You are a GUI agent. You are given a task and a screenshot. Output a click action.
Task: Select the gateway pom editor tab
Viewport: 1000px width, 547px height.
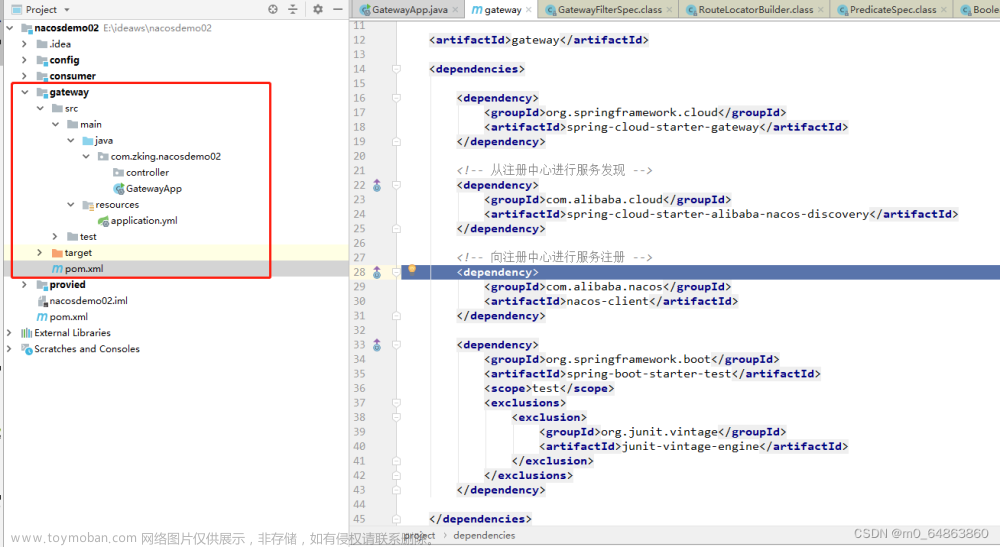click(503, 10)
